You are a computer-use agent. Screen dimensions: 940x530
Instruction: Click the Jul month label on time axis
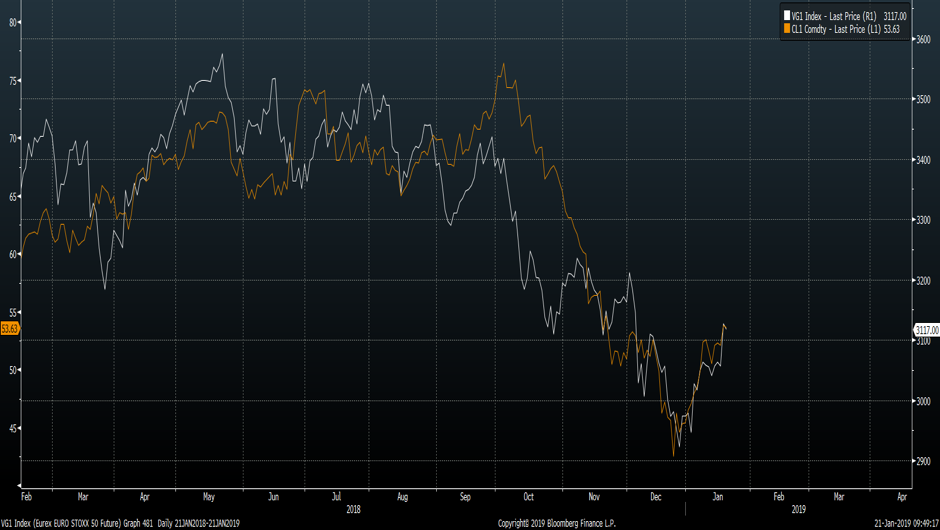click(336, 496)
